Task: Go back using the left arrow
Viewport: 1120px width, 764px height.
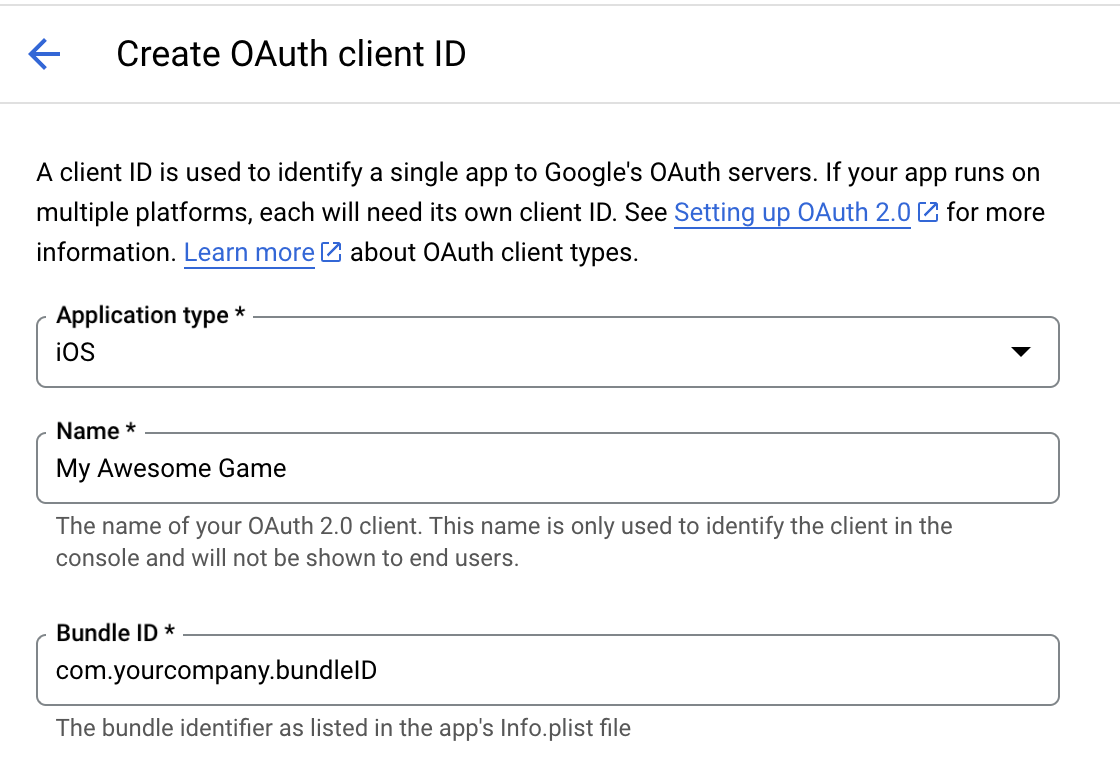Action: pos(45,54)
